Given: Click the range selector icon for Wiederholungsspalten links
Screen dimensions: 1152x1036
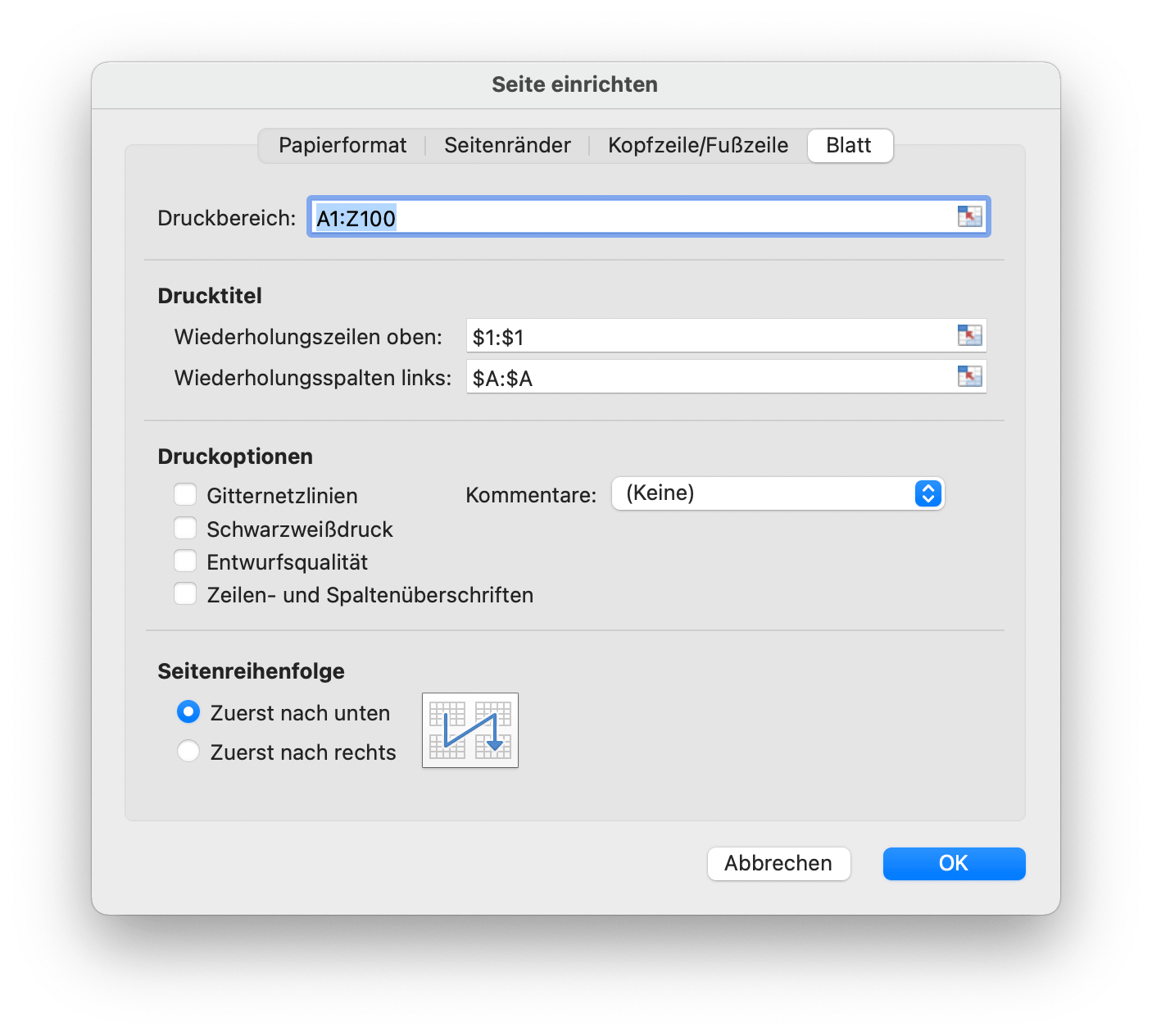Looking at the screenshot, I should (970, 377).
